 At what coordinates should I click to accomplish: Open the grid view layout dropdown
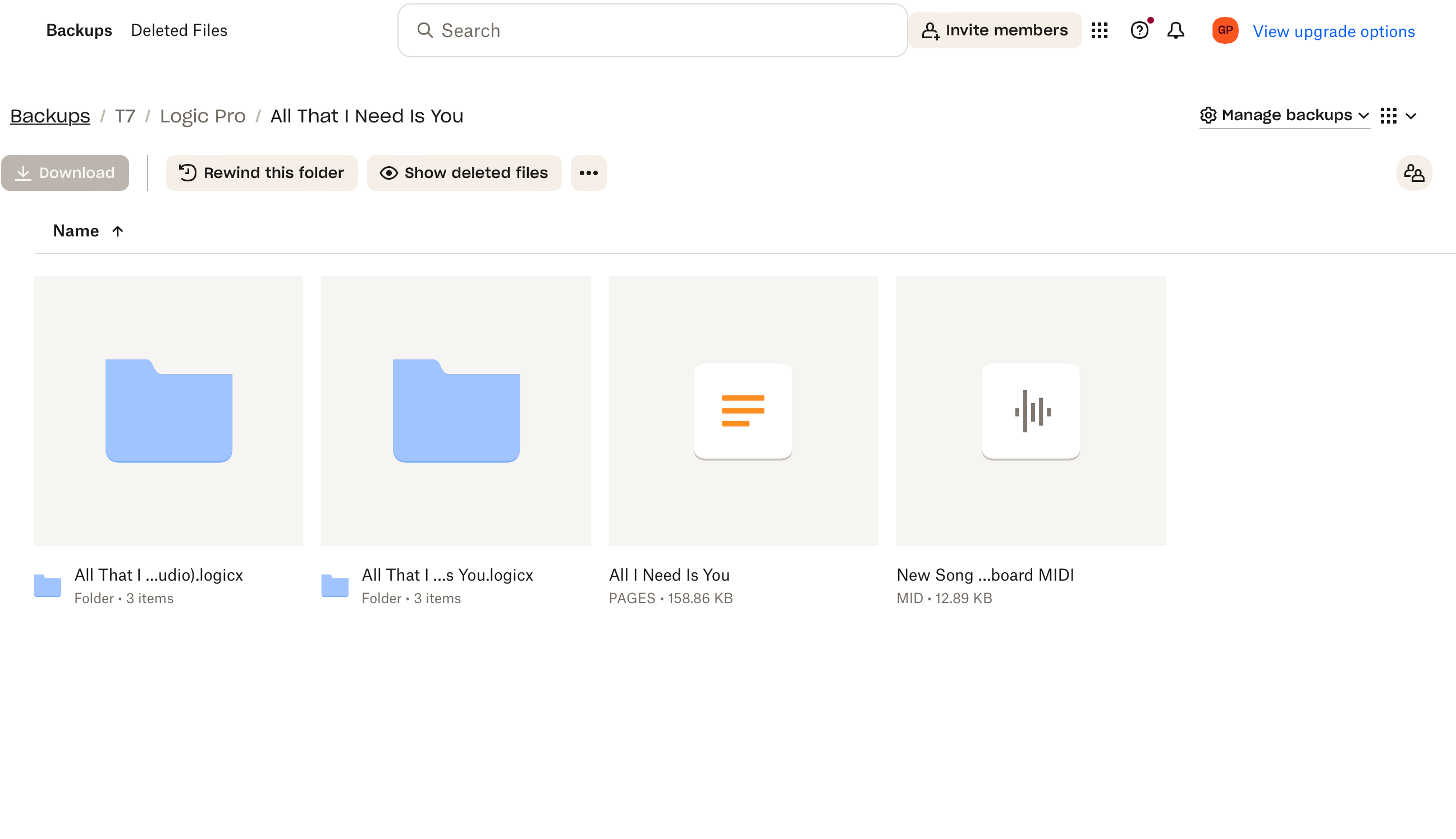tap(1398, 116)
